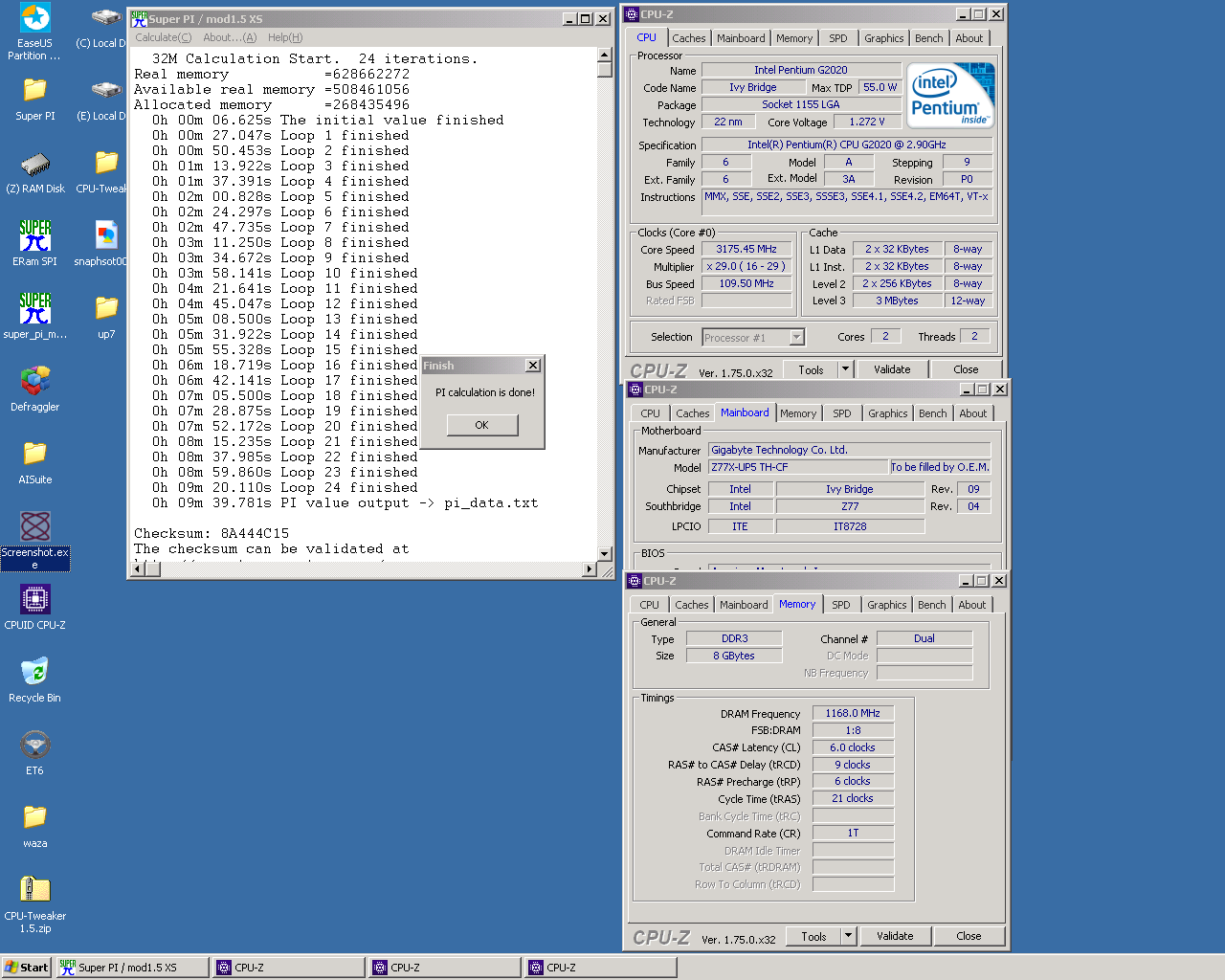Select the Screenshot.exe desktop icon
This screenshot has width=1225, height=980.
click(35, 527)
